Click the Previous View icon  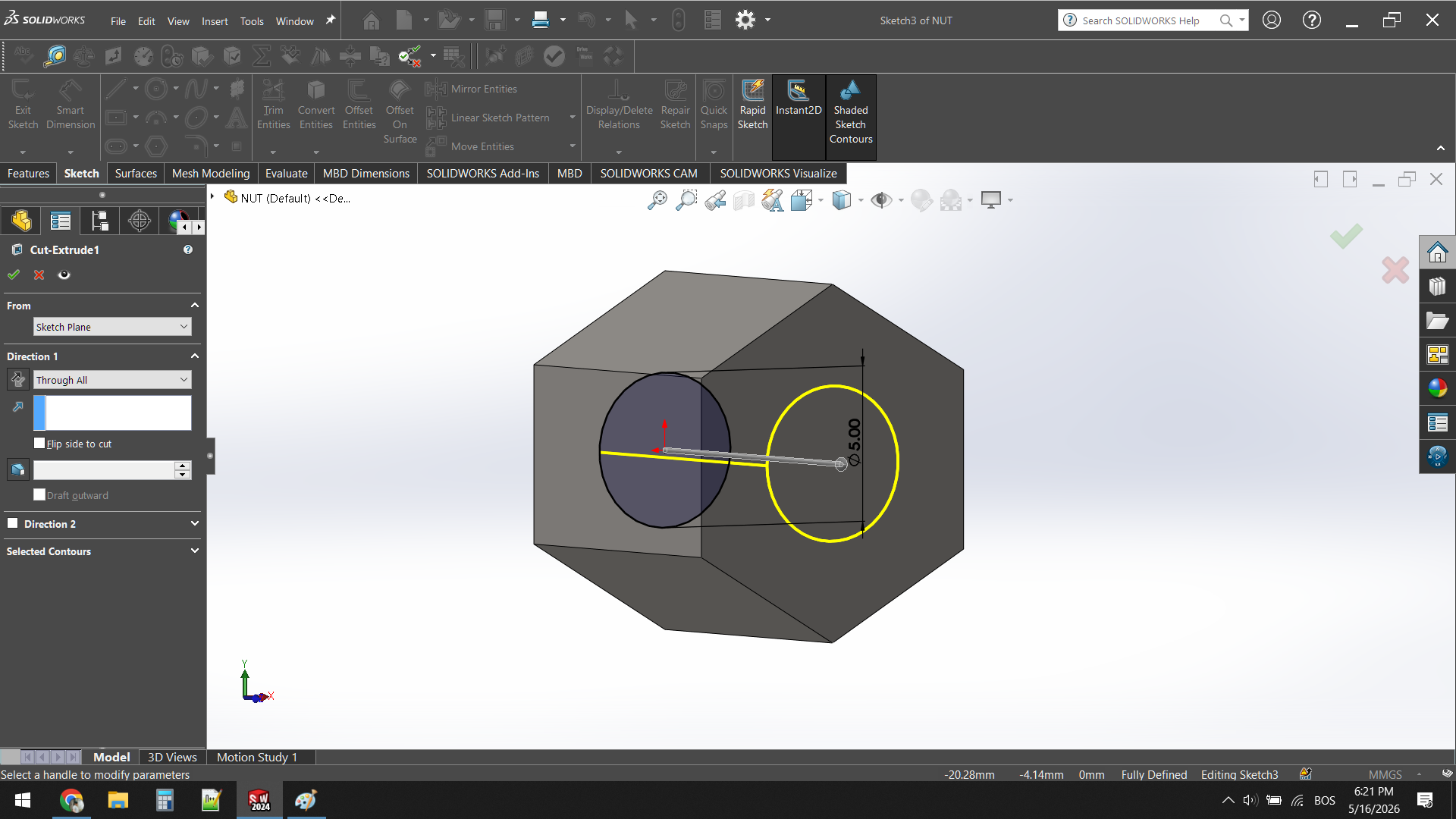tap(715, 200)
